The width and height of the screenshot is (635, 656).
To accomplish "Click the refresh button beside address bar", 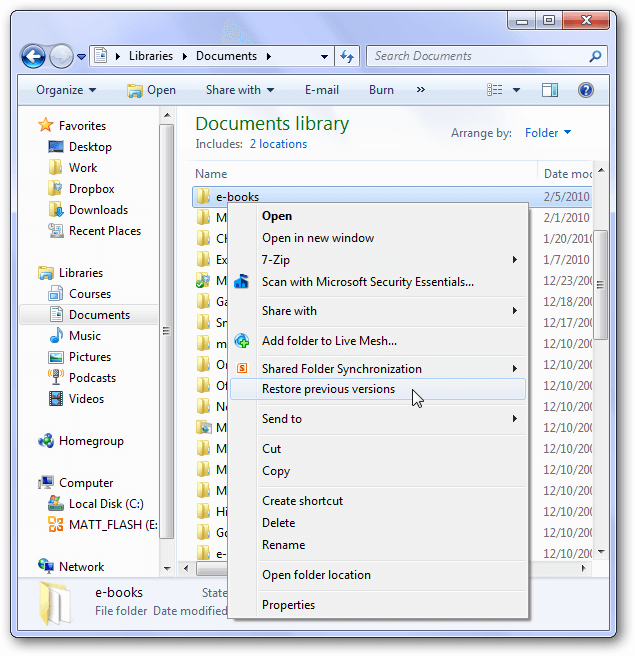I will pyautogui.click(x=348, y=56).
